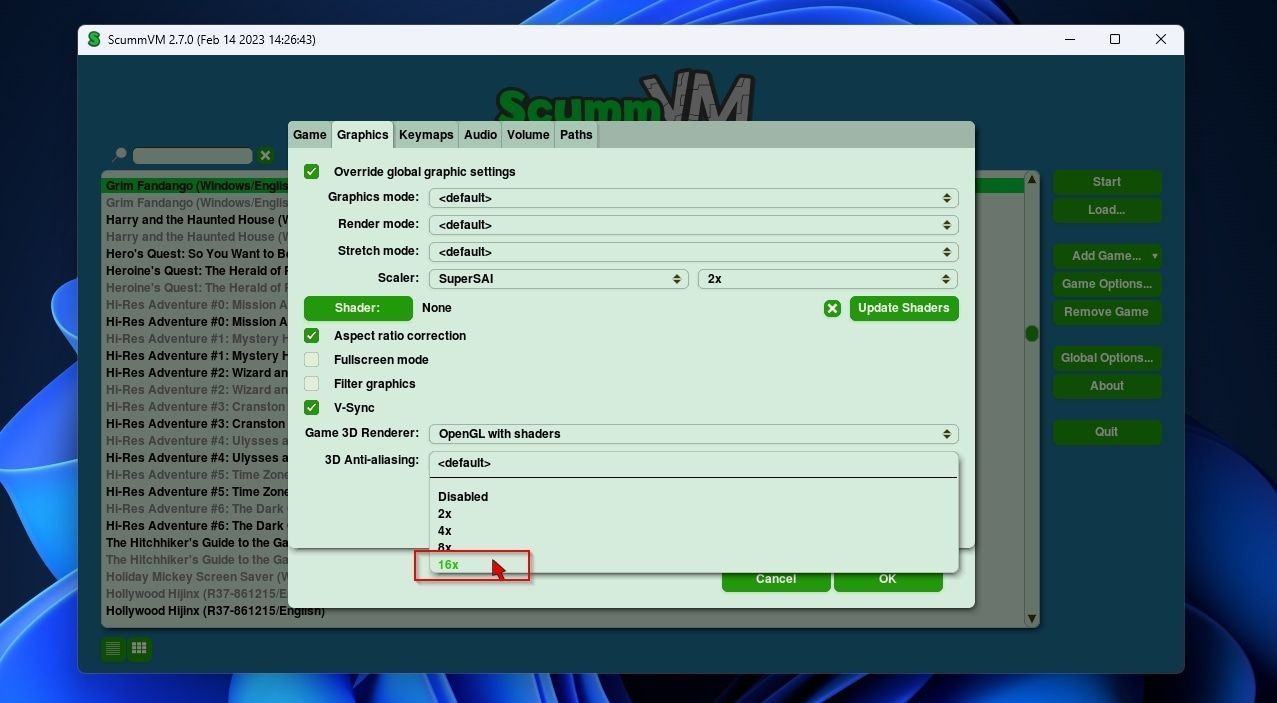The height and width of the screenshot is (703, 1277).
Task: Pick 2x in the 3D Anti-aliasing list
Action: 694,514
